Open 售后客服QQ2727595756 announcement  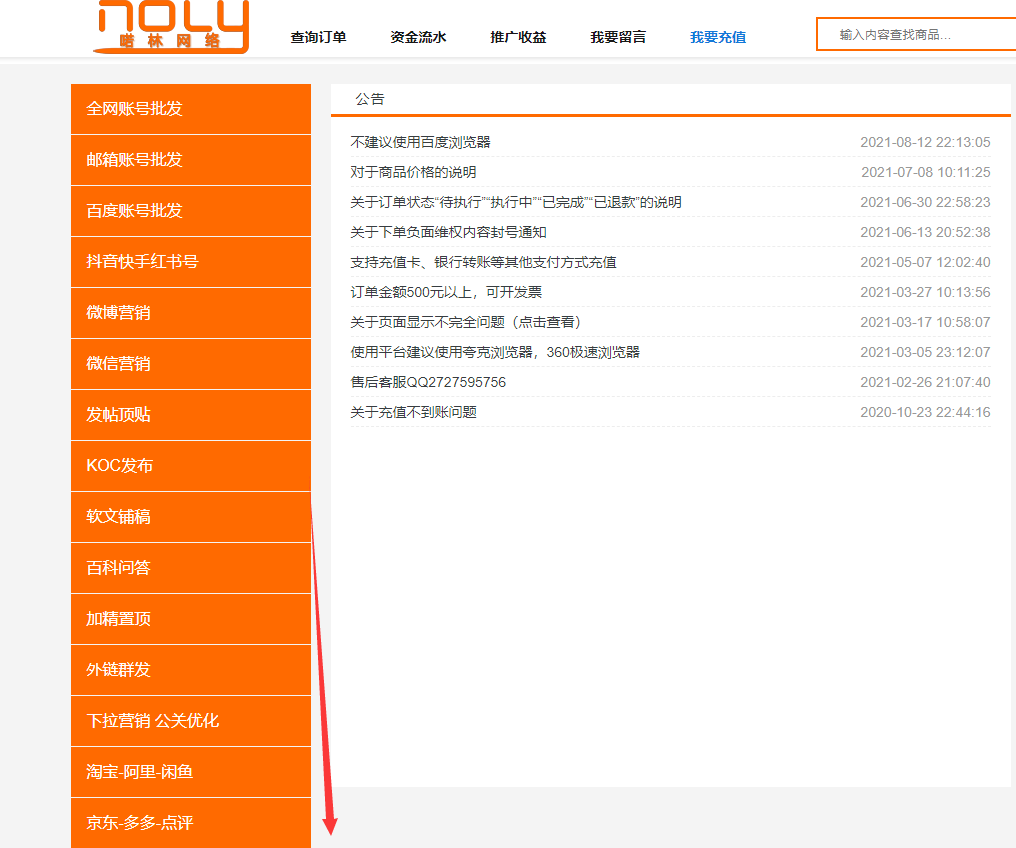click(x=428, y=382)
